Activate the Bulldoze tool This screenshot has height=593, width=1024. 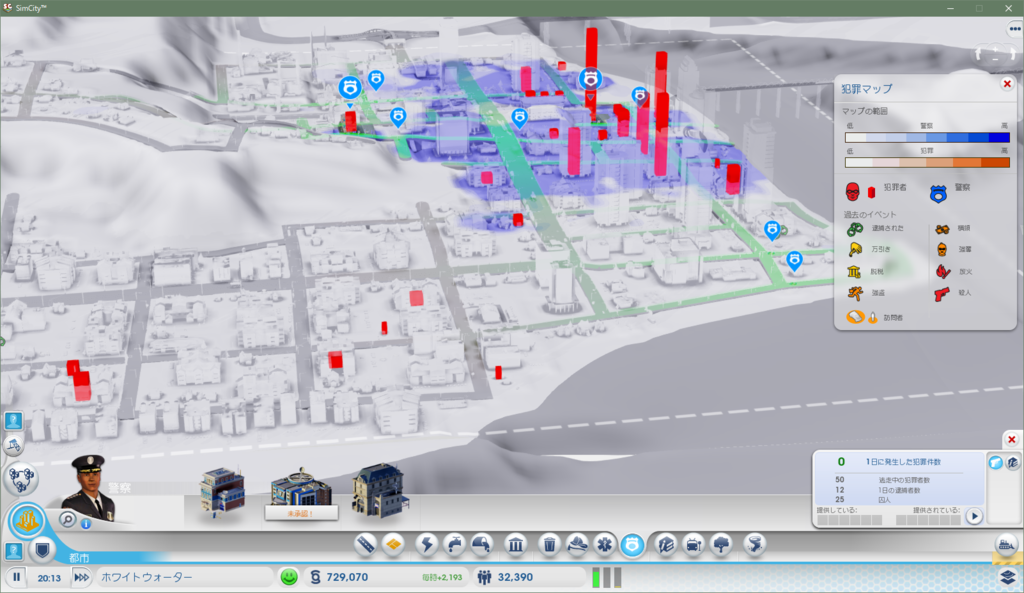click(x=1006, y=544)
